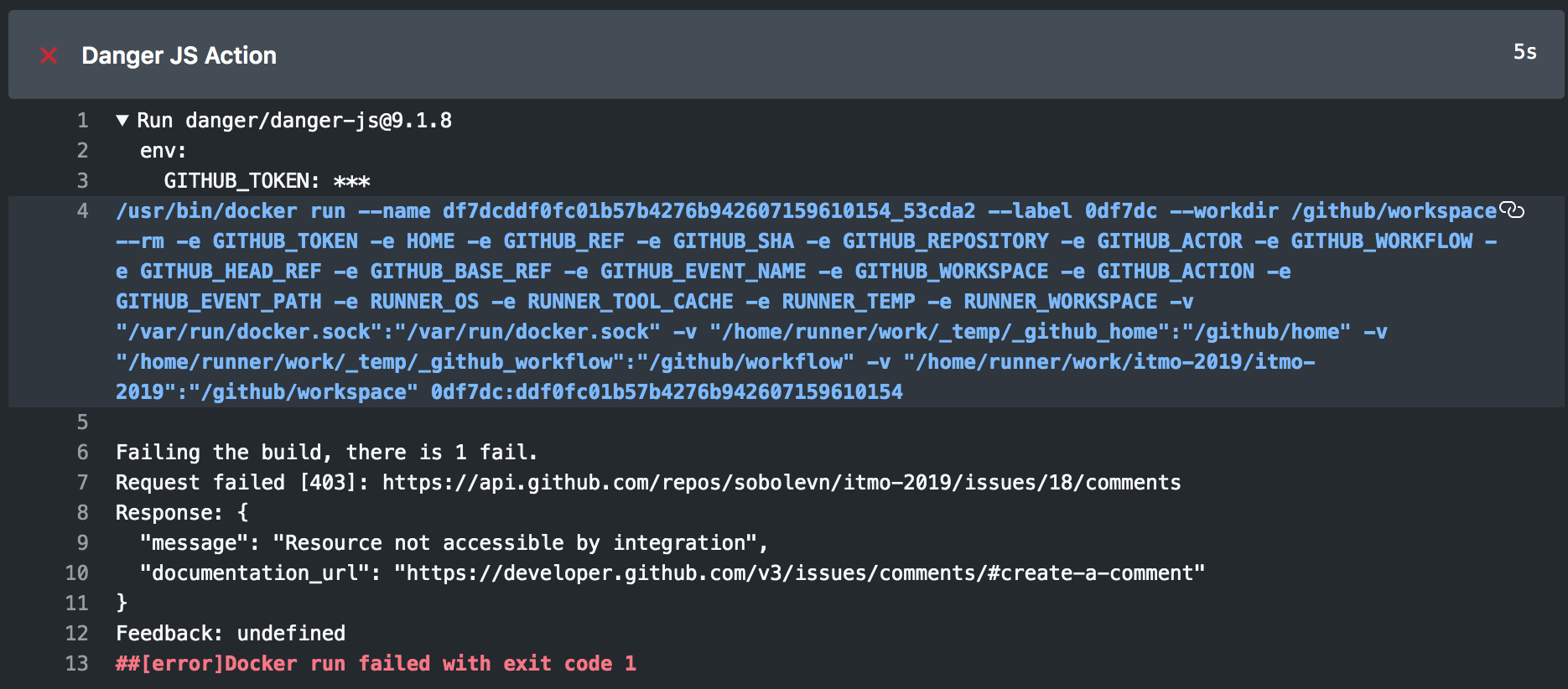
Task: Select line number 4 of the docker command
Action: [81, 211]
